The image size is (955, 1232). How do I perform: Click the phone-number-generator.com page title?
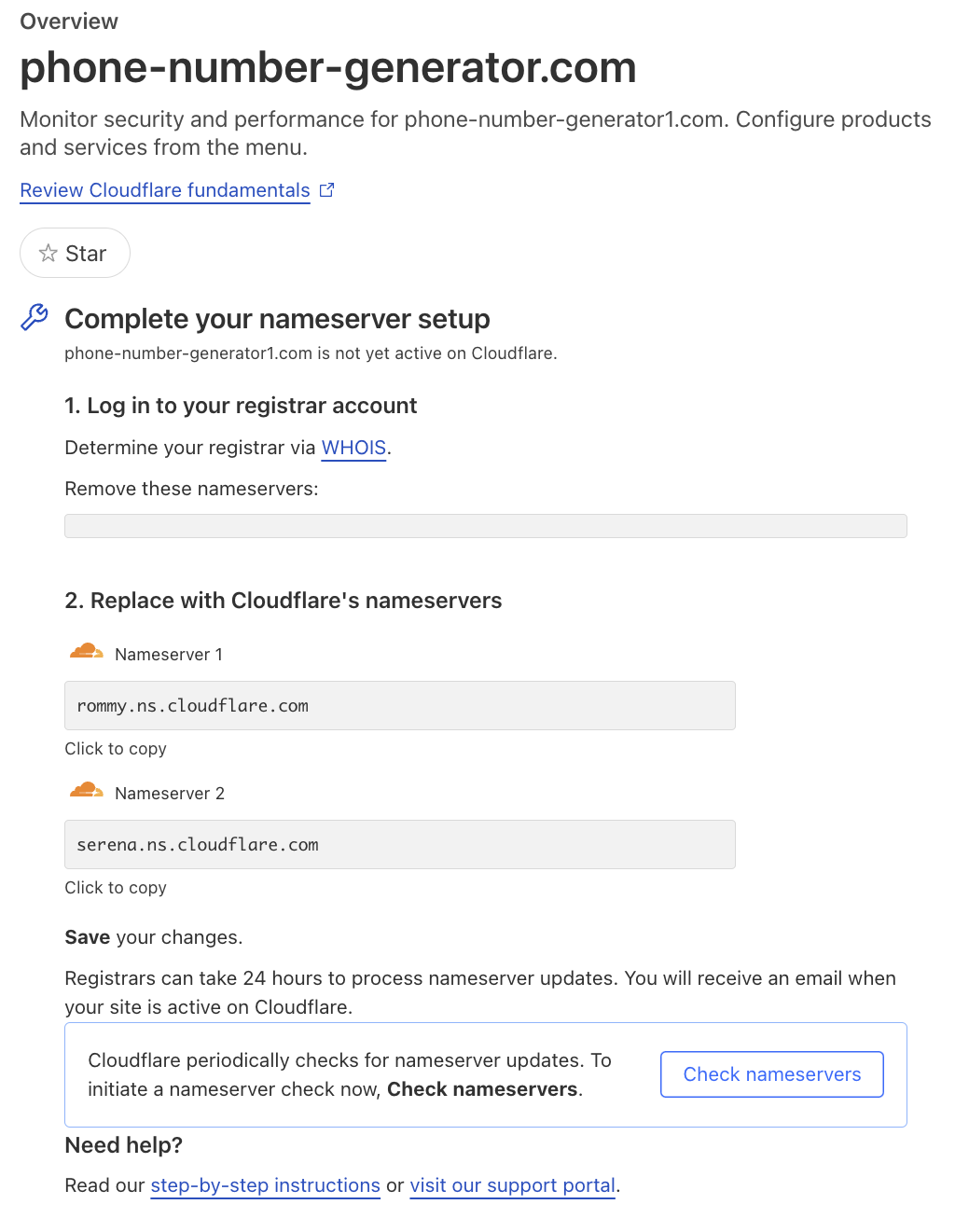327,68
